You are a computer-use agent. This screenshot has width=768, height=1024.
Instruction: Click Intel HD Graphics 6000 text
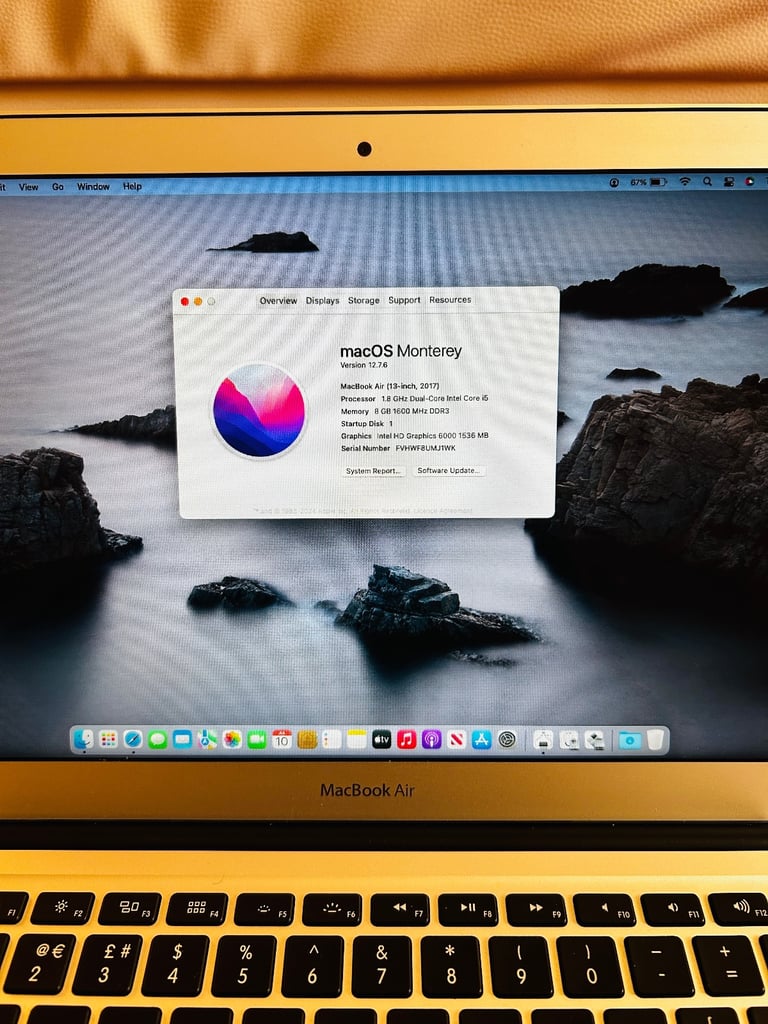coord(432,436)
